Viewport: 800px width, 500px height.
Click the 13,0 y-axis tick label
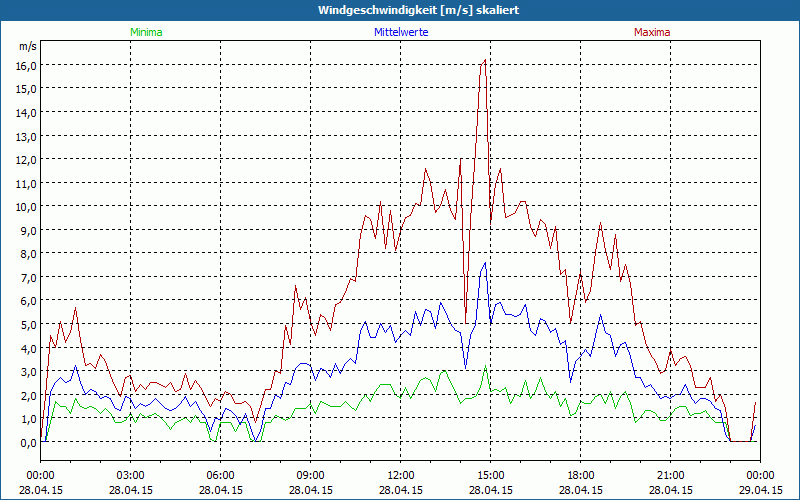pyautogui.click(x=25, y=136)
